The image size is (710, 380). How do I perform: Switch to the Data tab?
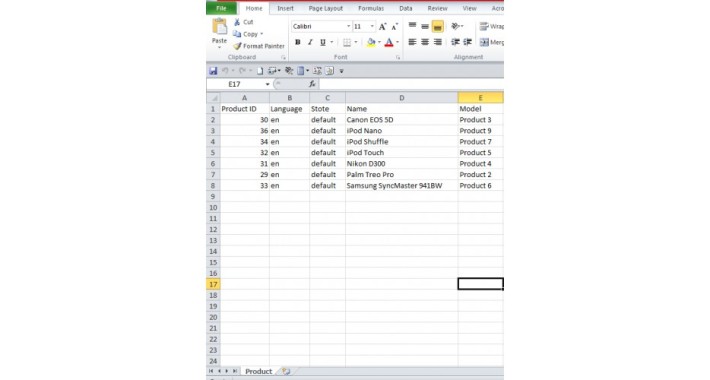tap(406, 8)
